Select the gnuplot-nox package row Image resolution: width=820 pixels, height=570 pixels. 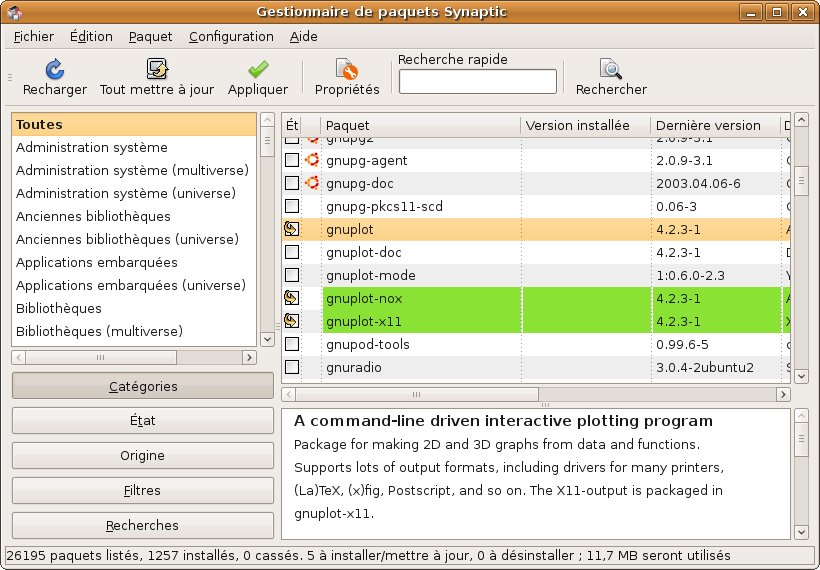point(536,298)
